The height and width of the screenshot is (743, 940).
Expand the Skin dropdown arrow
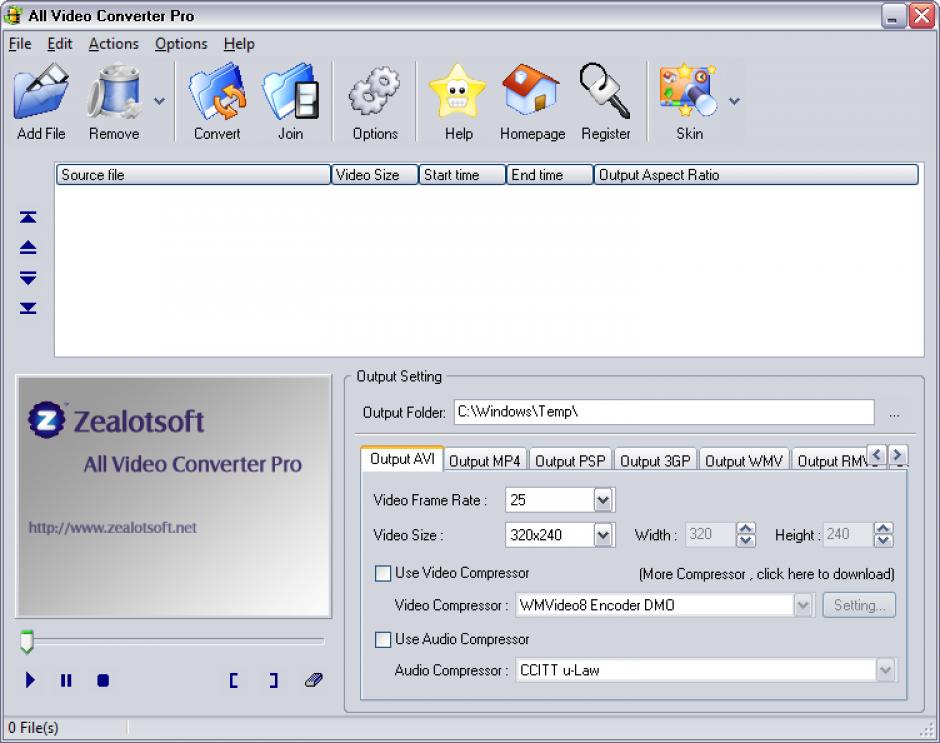734,101
